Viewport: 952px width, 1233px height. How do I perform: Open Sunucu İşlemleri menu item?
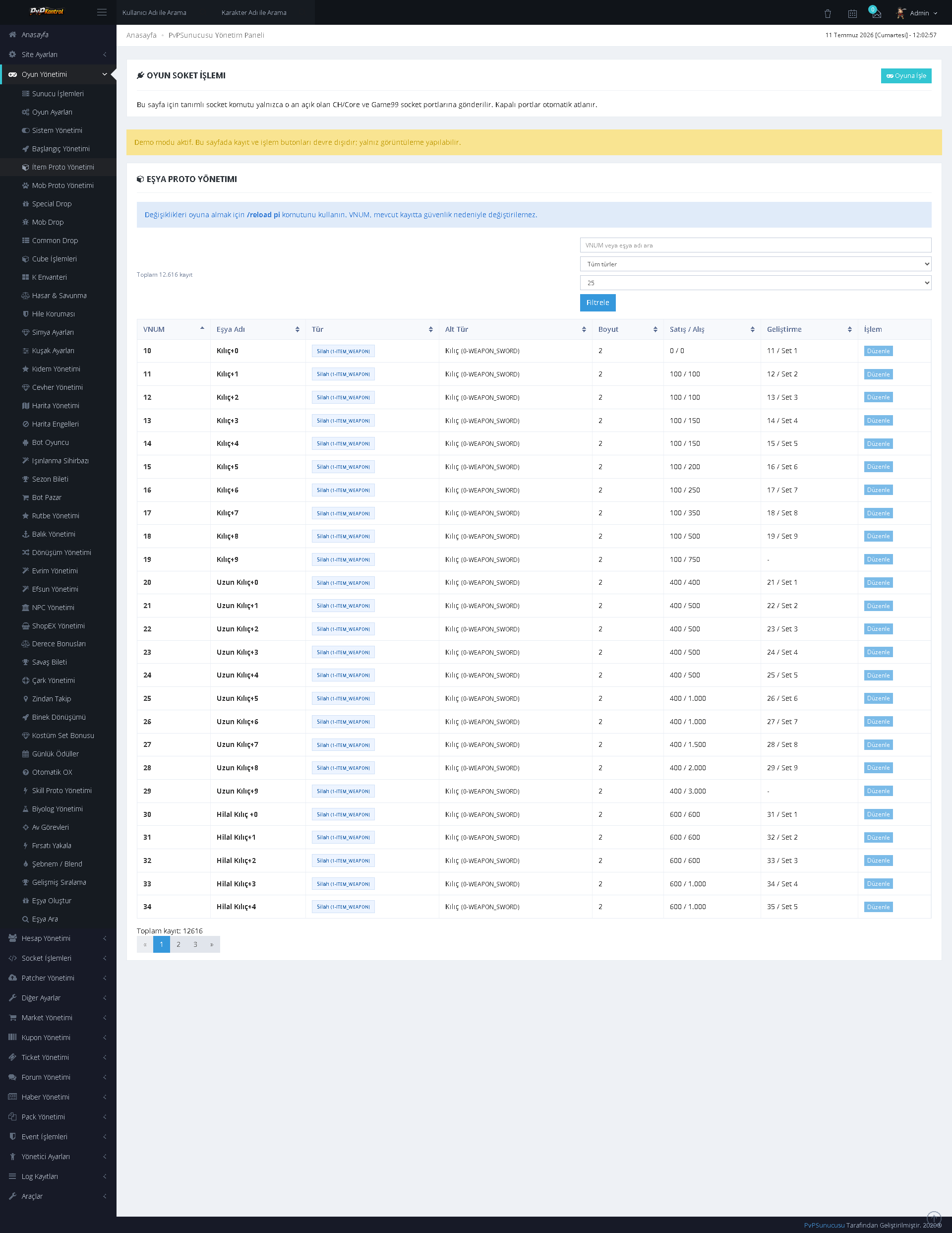tap(58, 94)
